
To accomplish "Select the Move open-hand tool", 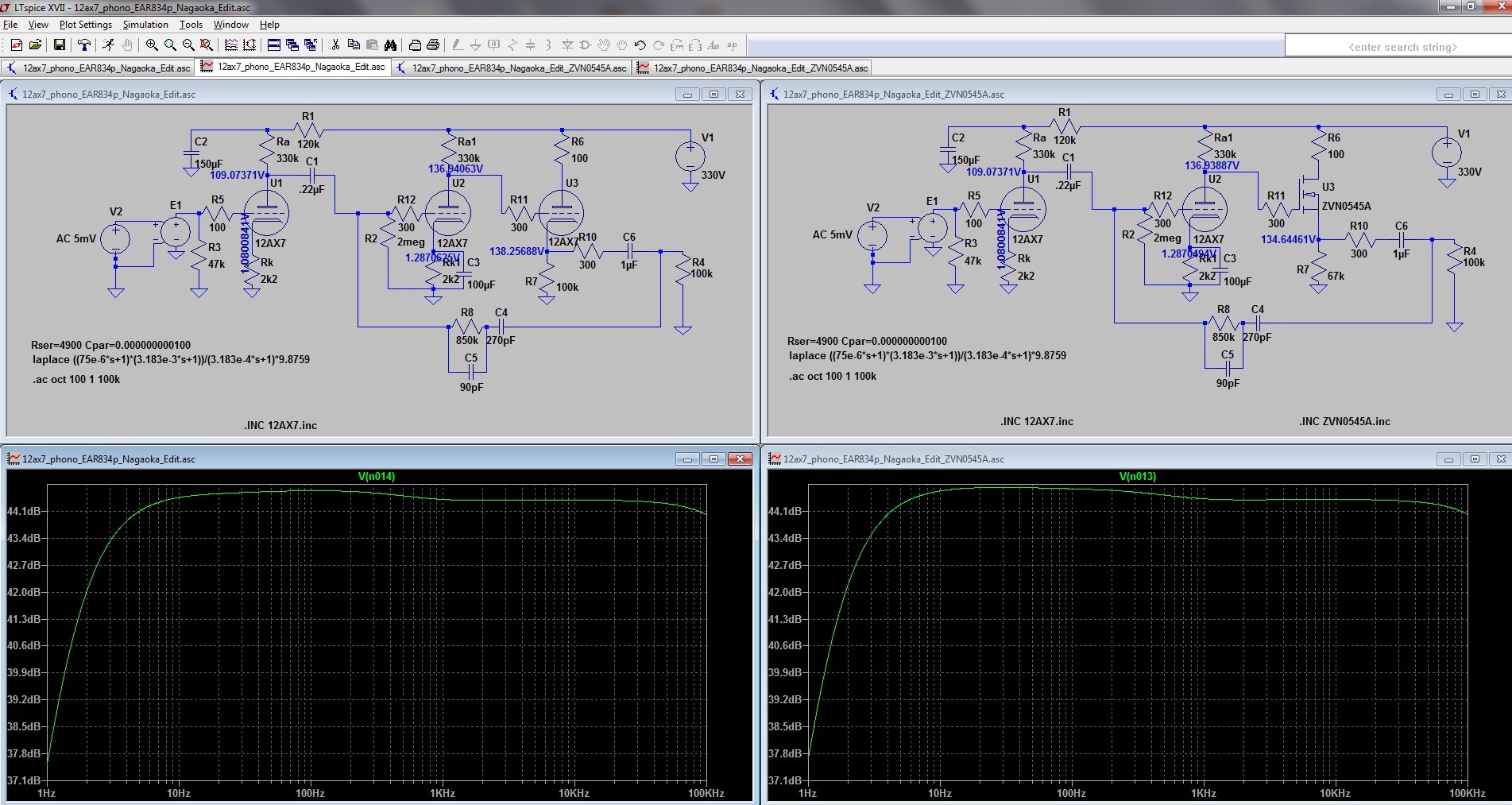I will click(x=604, y=45).
